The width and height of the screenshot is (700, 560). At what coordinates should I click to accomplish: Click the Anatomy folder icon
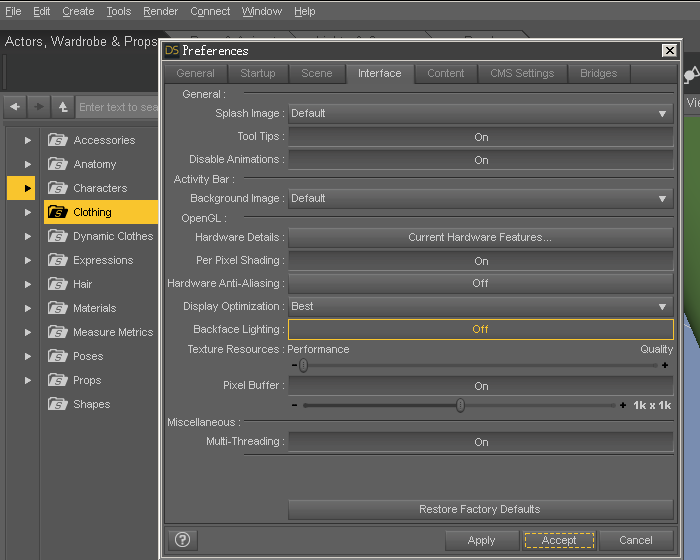click(x=58, y=164)
